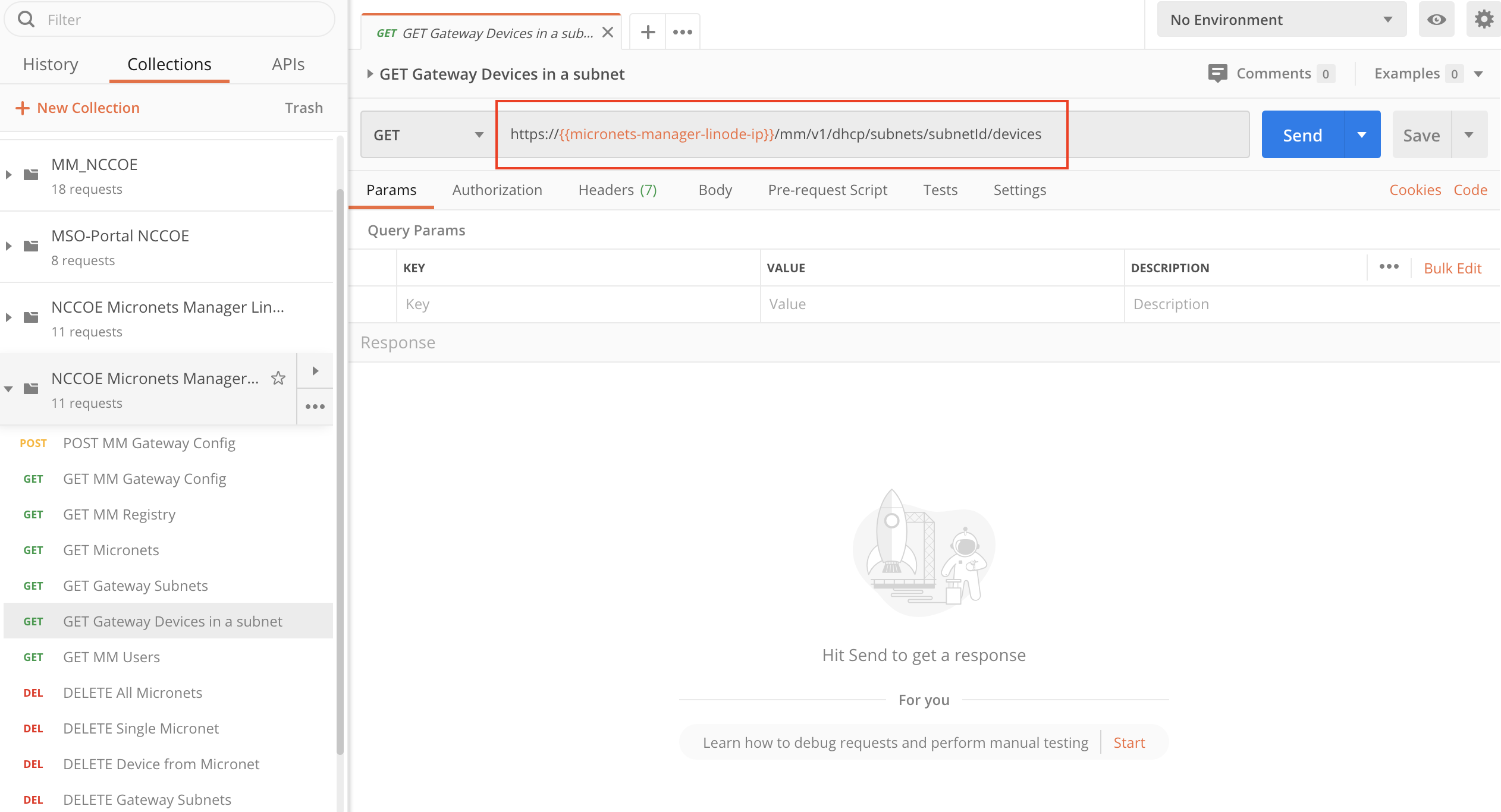The width and height of the screenshot is (1501, 812).
Task: Open the Body tab
Action: point(715,190)
